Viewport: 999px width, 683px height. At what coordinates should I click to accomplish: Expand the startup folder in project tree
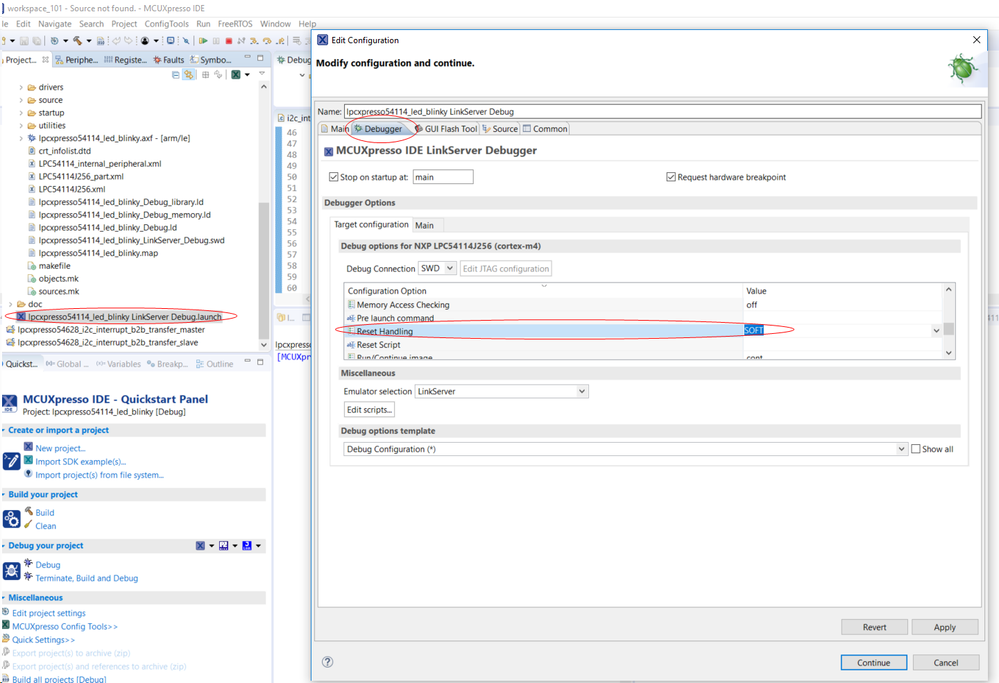[x=20, y=113]
